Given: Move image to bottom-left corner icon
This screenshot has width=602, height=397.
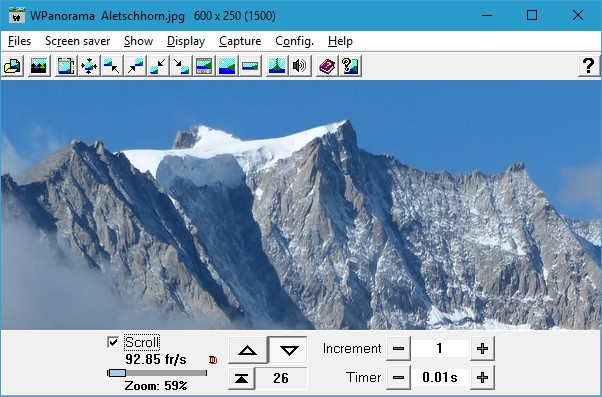Looking at the screenshot, I should point(158,66).
